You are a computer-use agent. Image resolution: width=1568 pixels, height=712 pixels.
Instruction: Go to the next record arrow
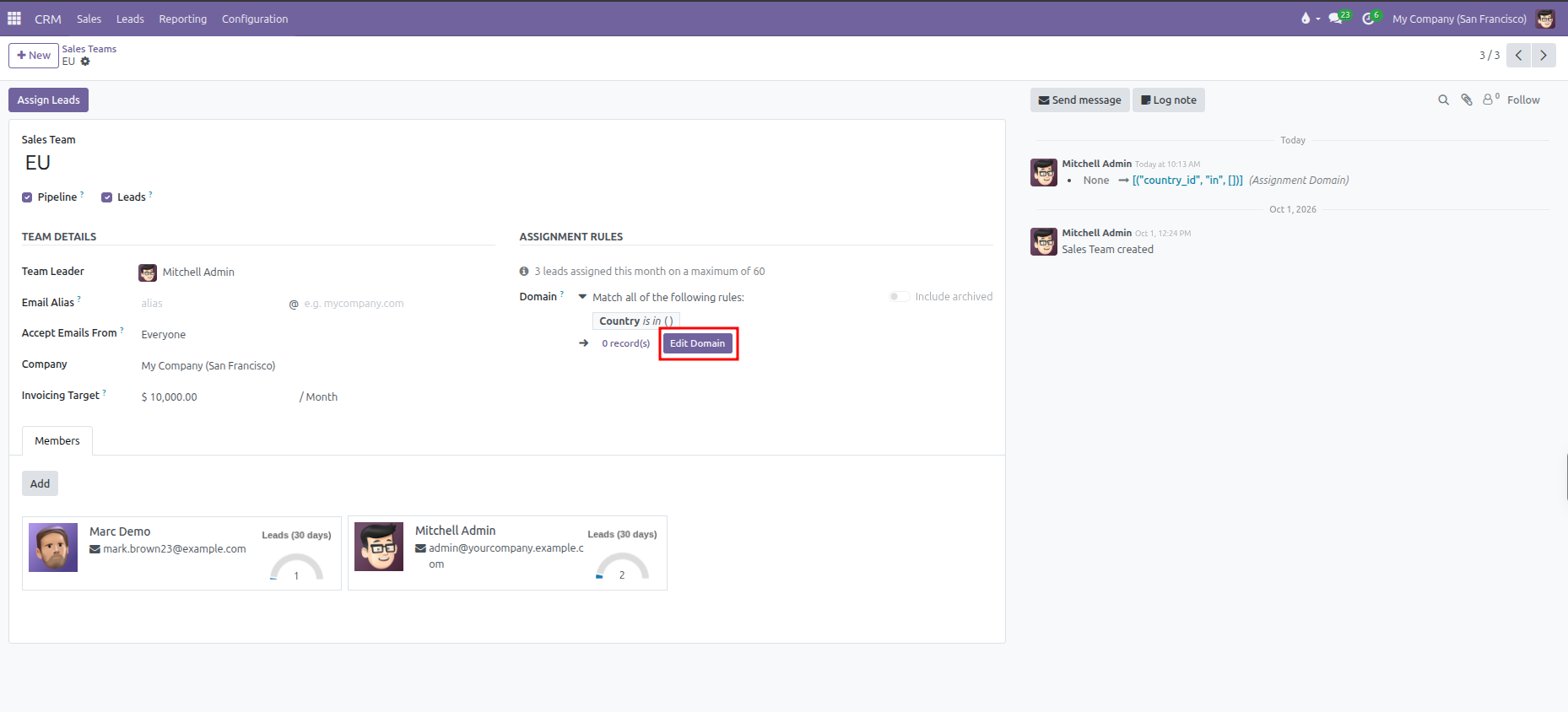pos(1544,56)
